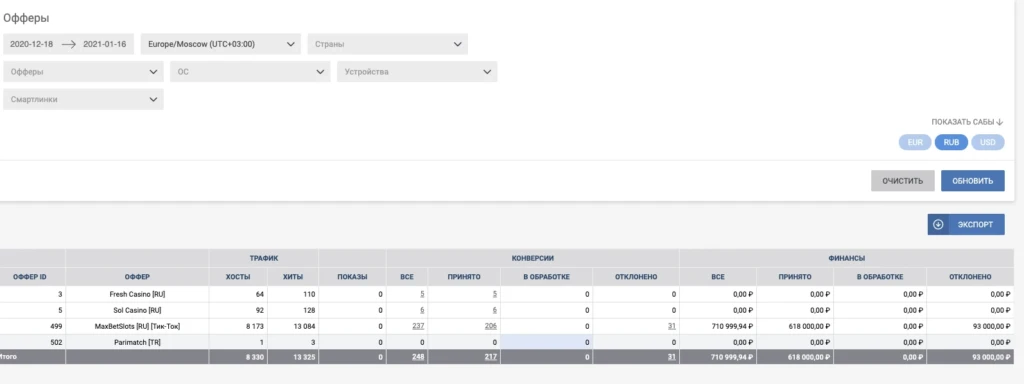1024x384 pixels.
Task: Open MaxBetSlots all conversions link 237
Action: pos(419,326)
